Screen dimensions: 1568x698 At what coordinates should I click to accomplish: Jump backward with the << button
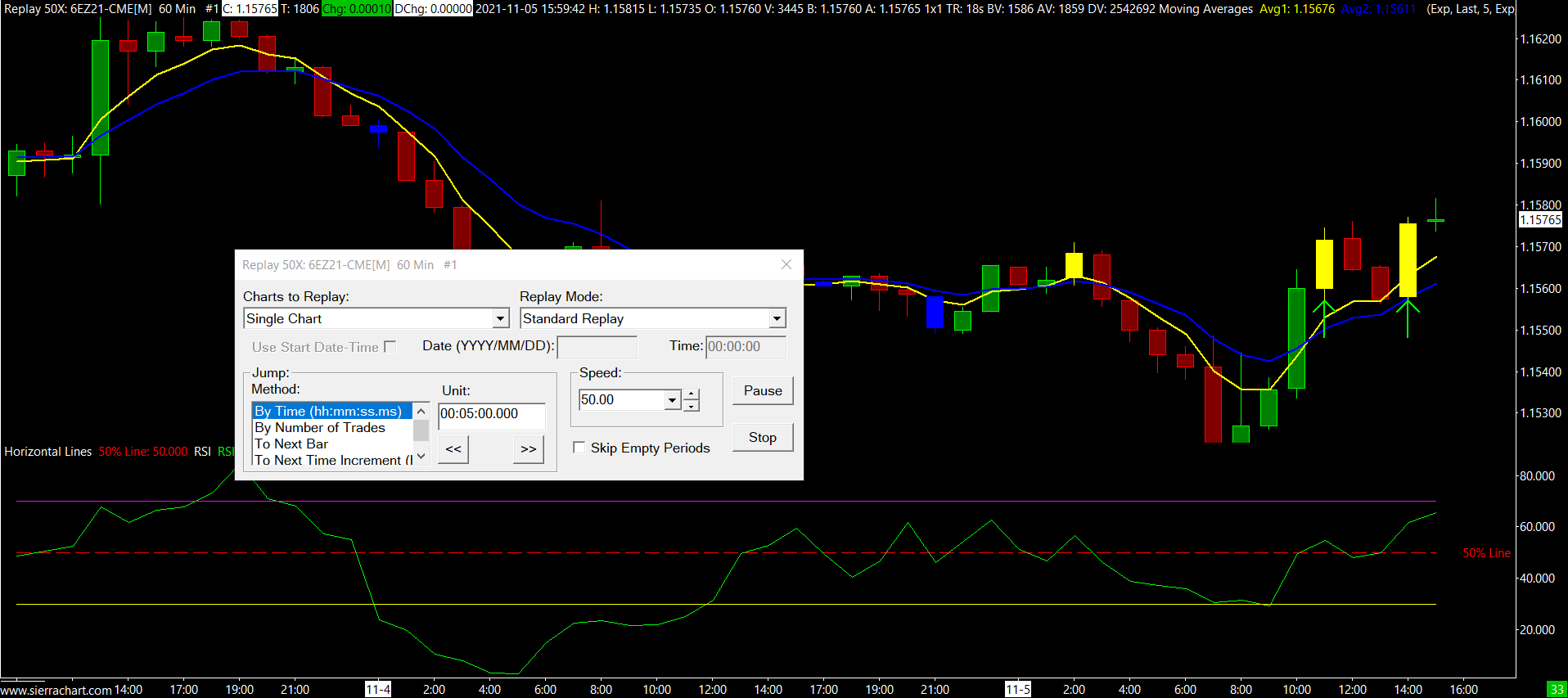click(x=453, y=449)
